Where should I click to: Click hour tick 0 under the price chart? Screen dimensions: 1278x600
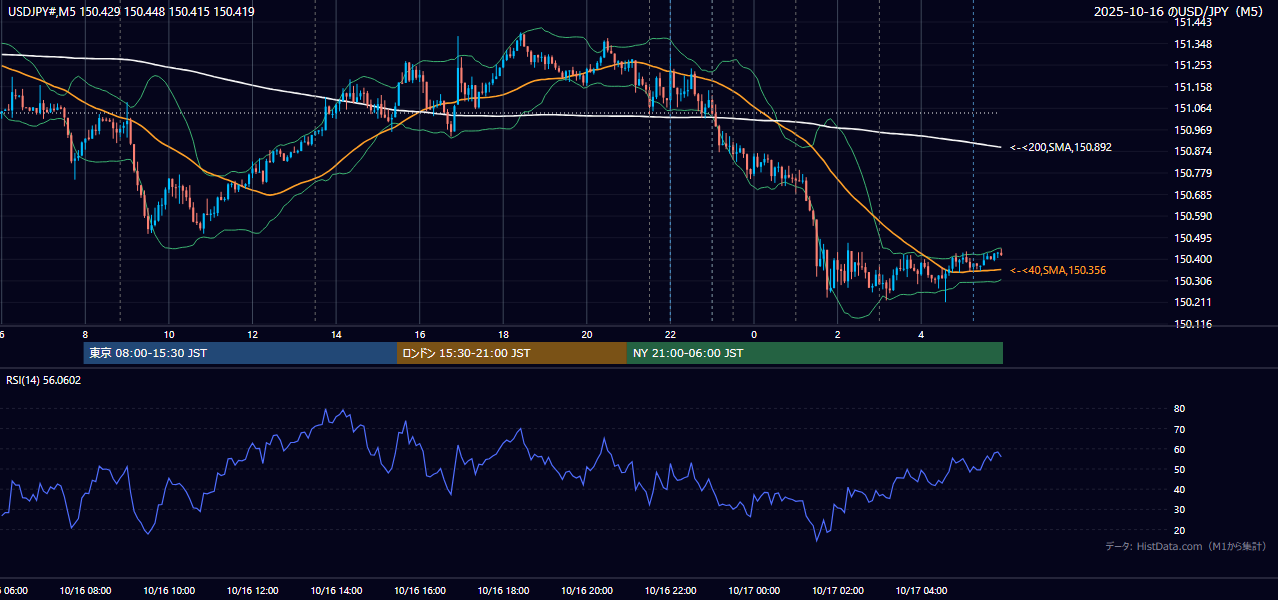(x=754, y=335)
